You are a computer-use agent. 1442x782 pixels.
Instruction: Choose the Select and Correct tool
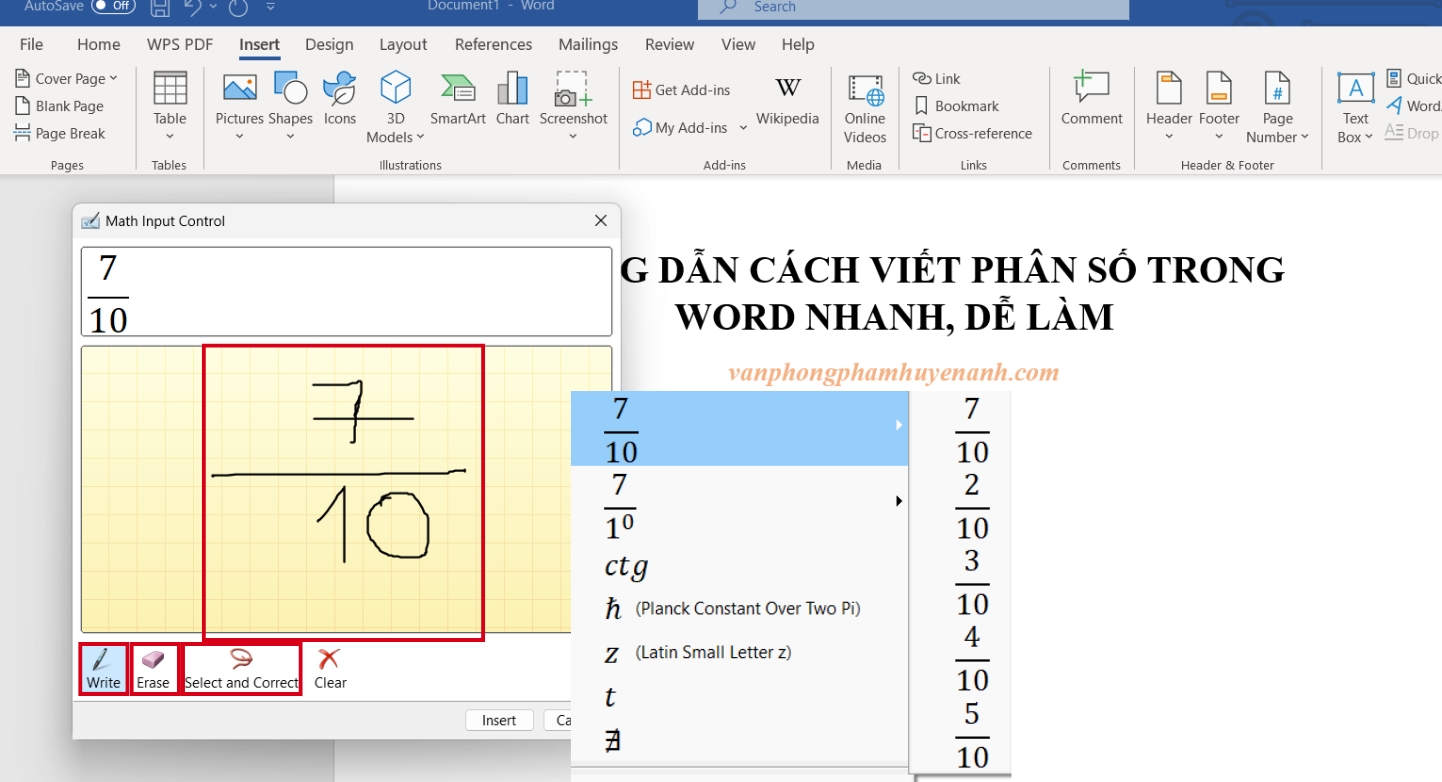coord(241,669)
